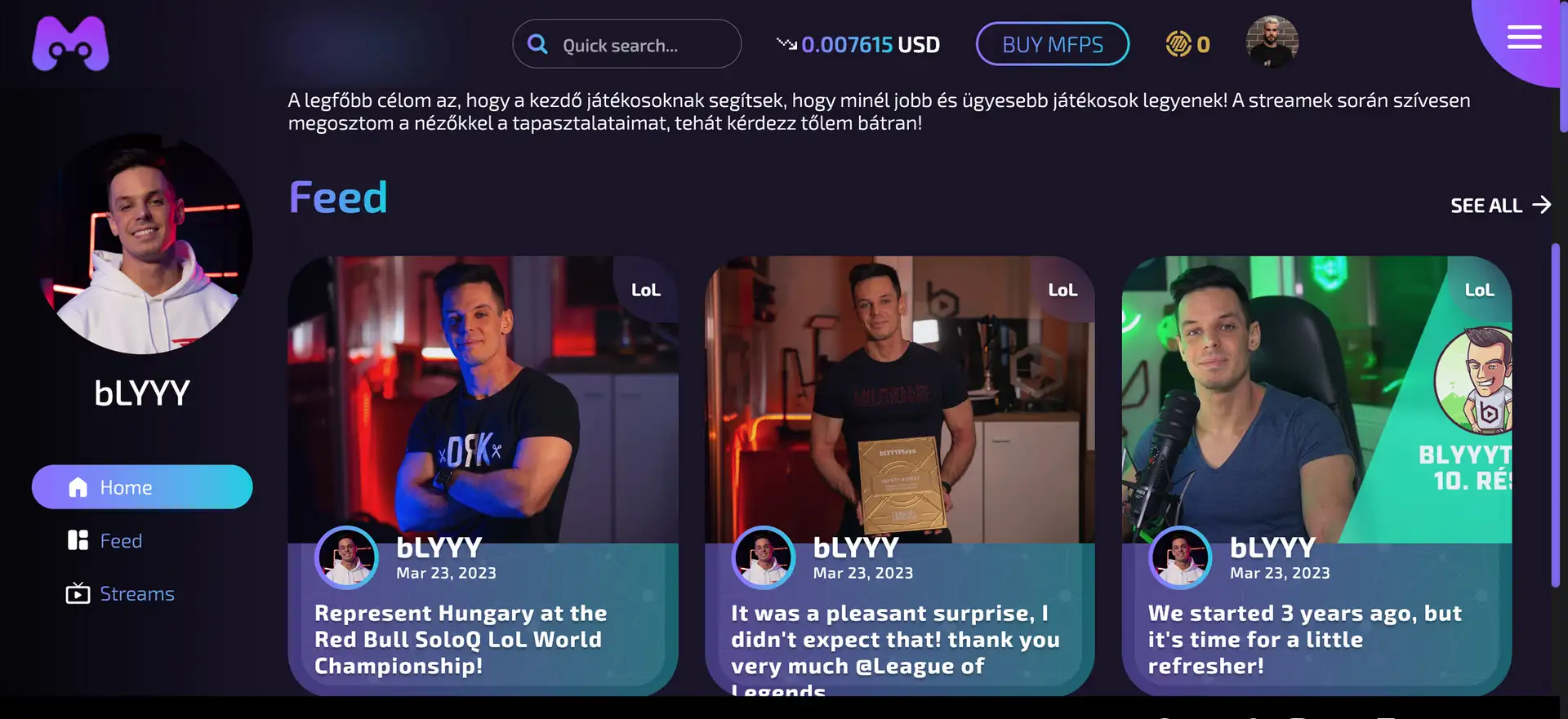Click the price trend arrow icon
This screenshot has height=719, width=1568.
pos(786,43)
